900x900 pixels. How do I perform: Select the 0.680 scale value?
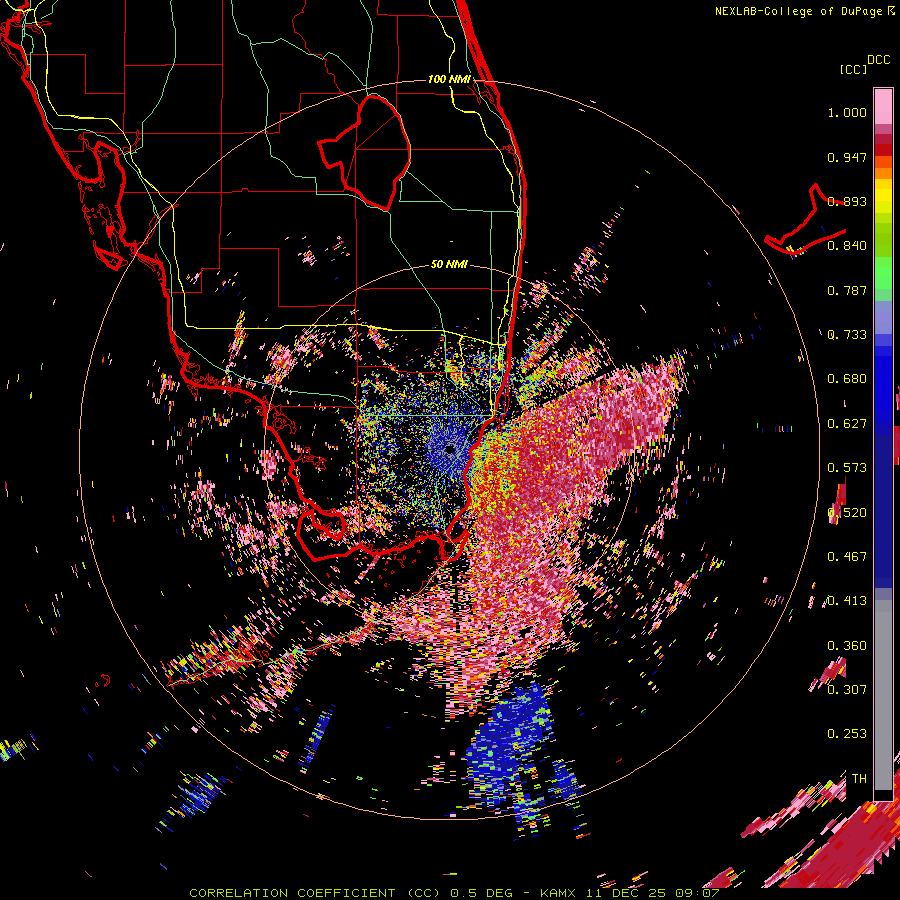coord(847,379)
